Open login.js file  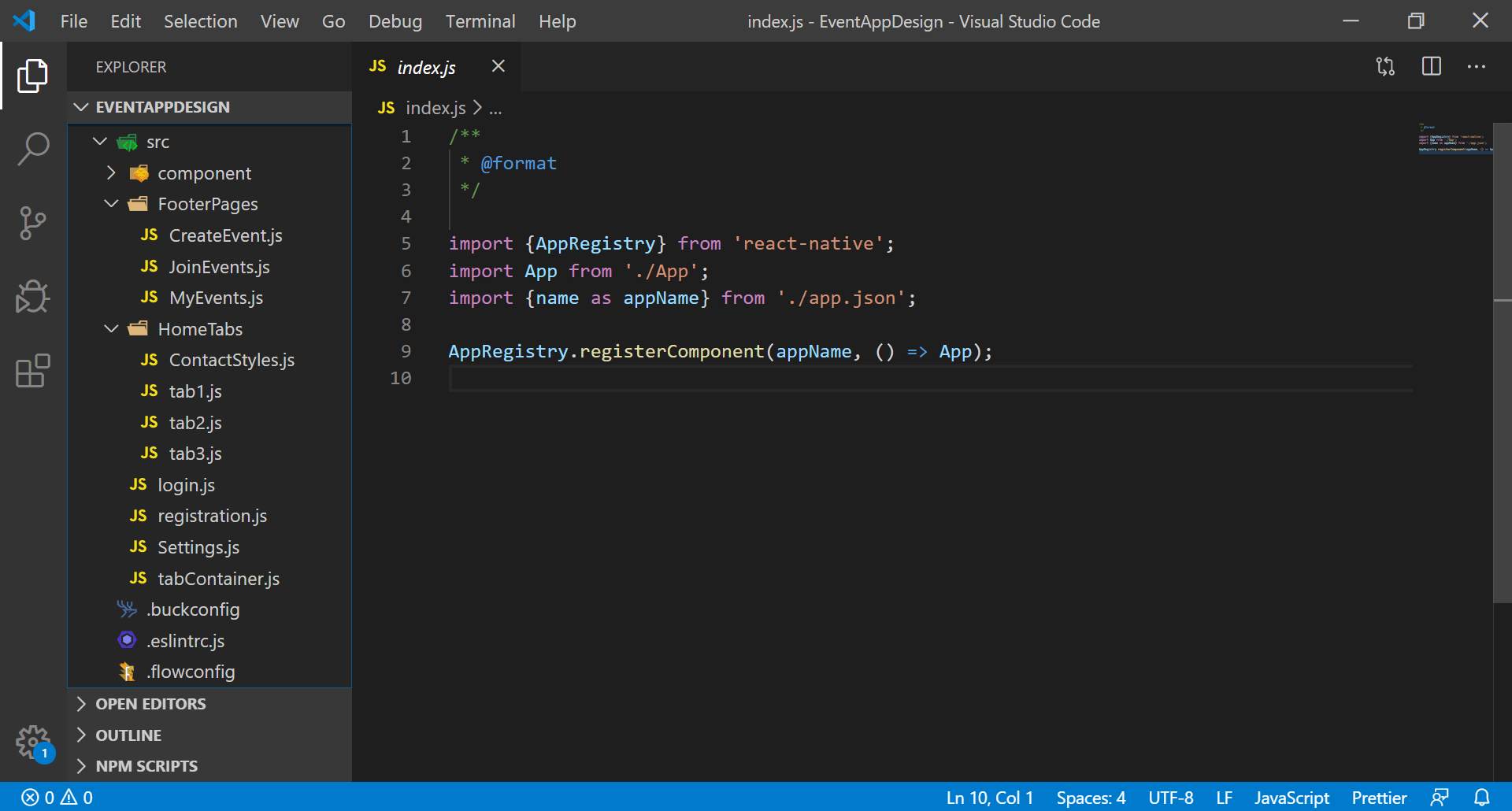point(209,485)
